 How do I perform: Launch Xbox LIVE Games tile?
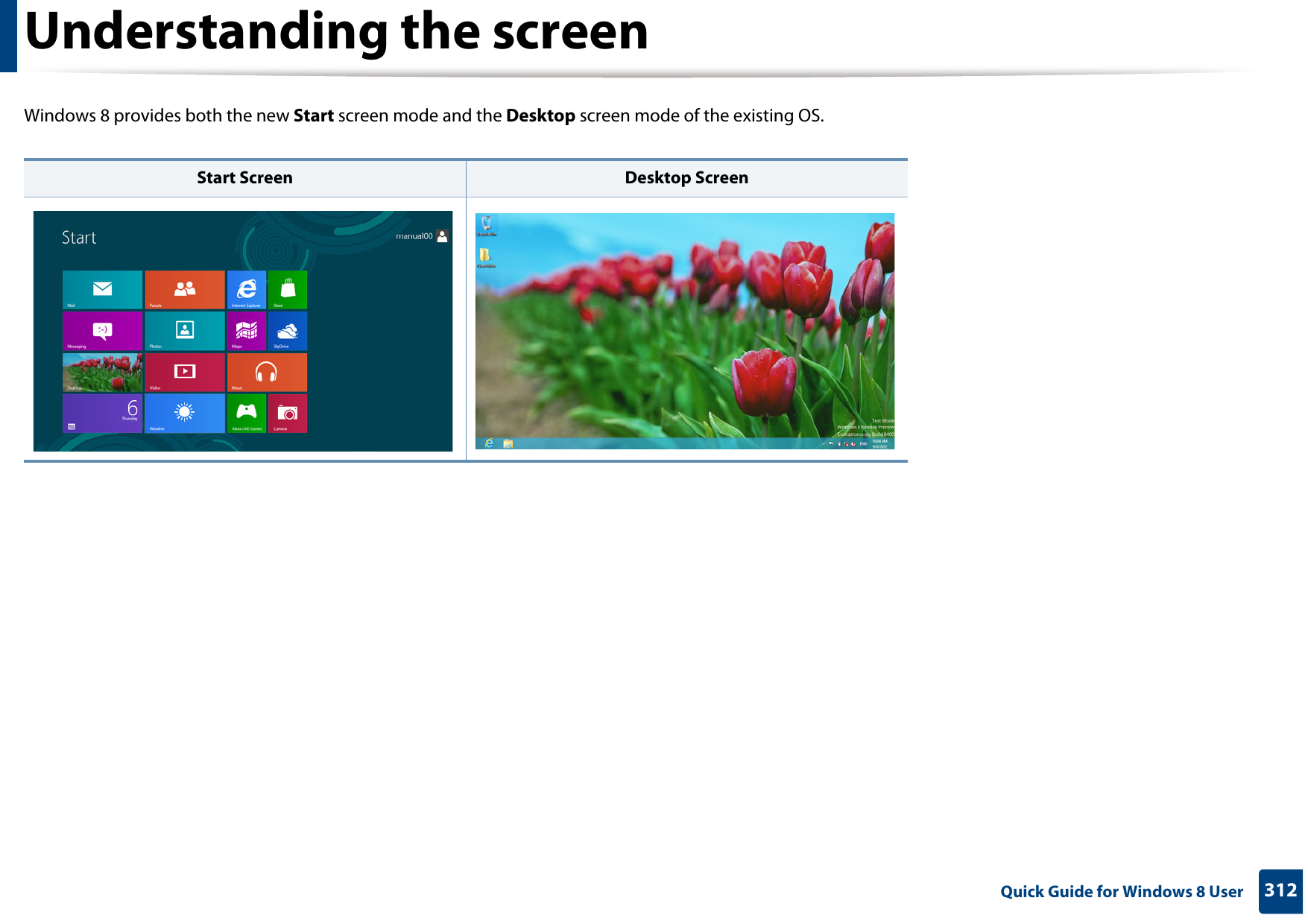pos(248,414)
